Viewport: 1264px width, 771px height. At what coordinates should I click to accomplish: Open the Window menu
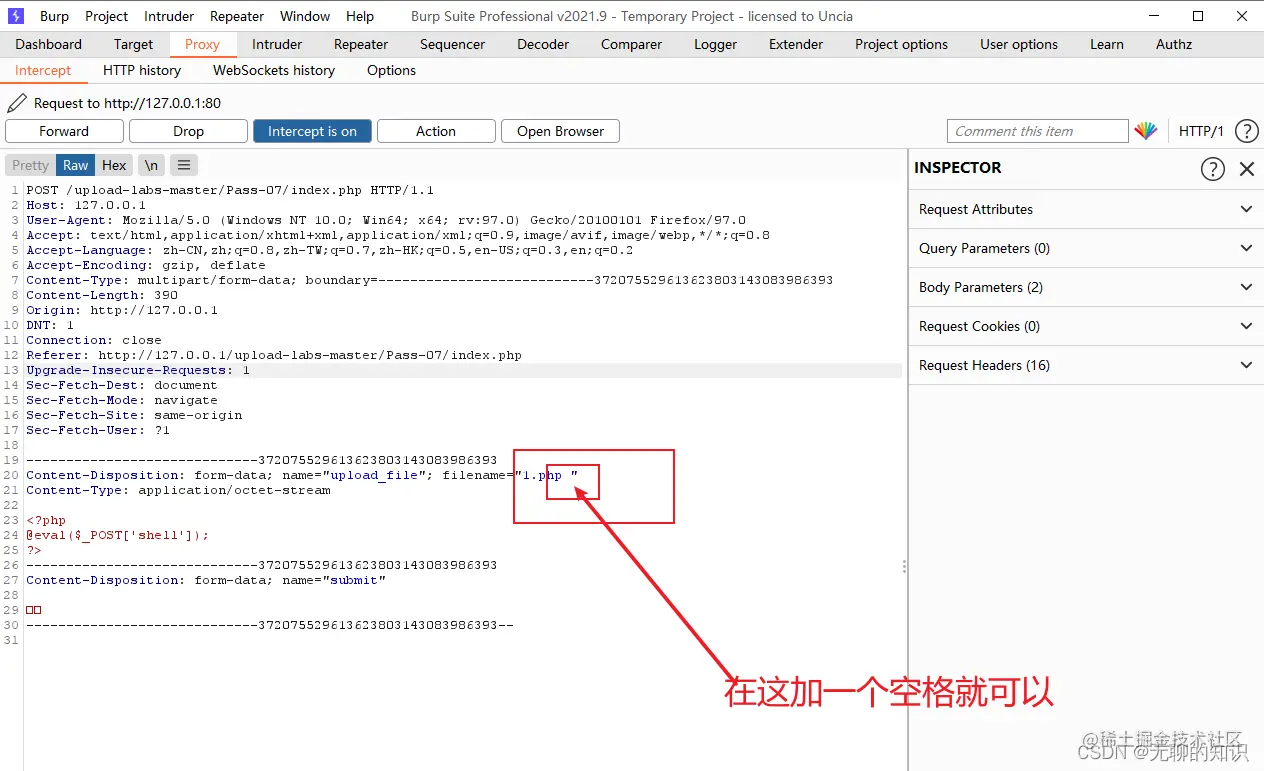pos(305,16)
